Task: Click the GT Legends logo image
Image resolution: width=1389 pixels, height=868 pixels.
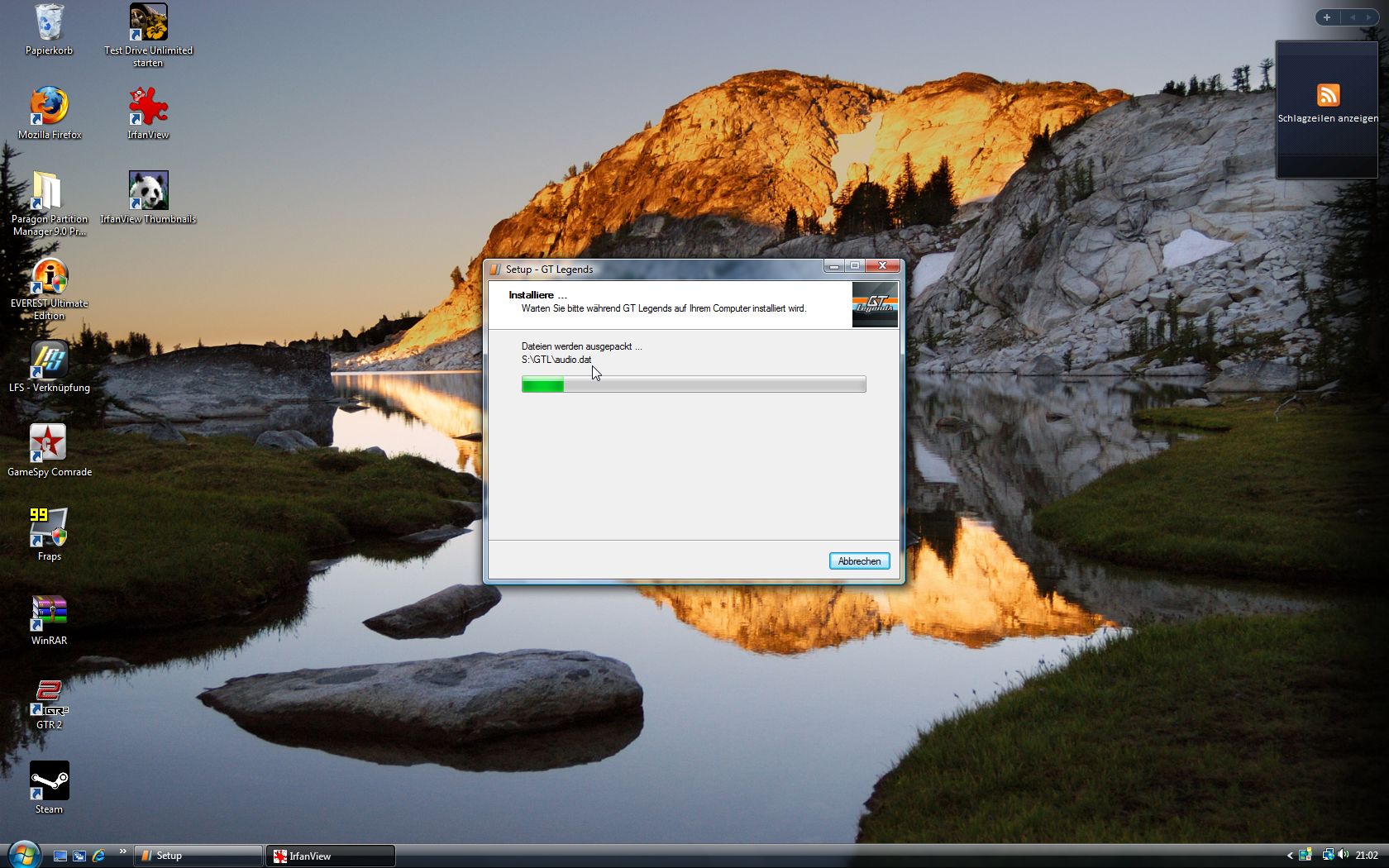Action: click(875, 305)
